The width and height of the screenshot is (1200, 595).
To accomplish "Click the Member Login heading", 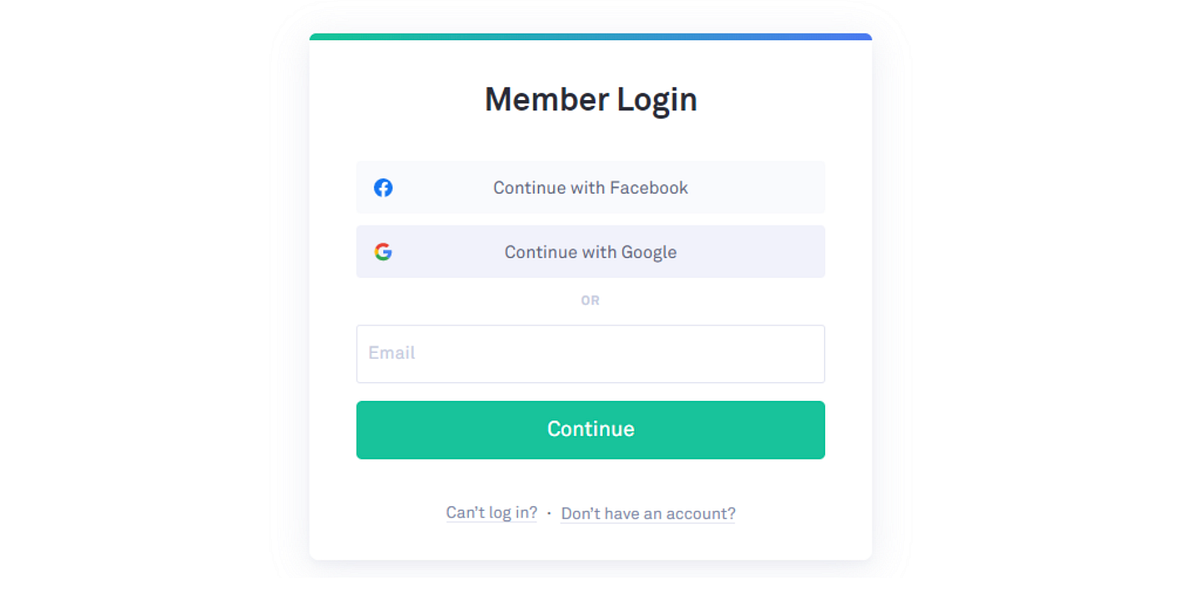I will (x=590, y=100).
